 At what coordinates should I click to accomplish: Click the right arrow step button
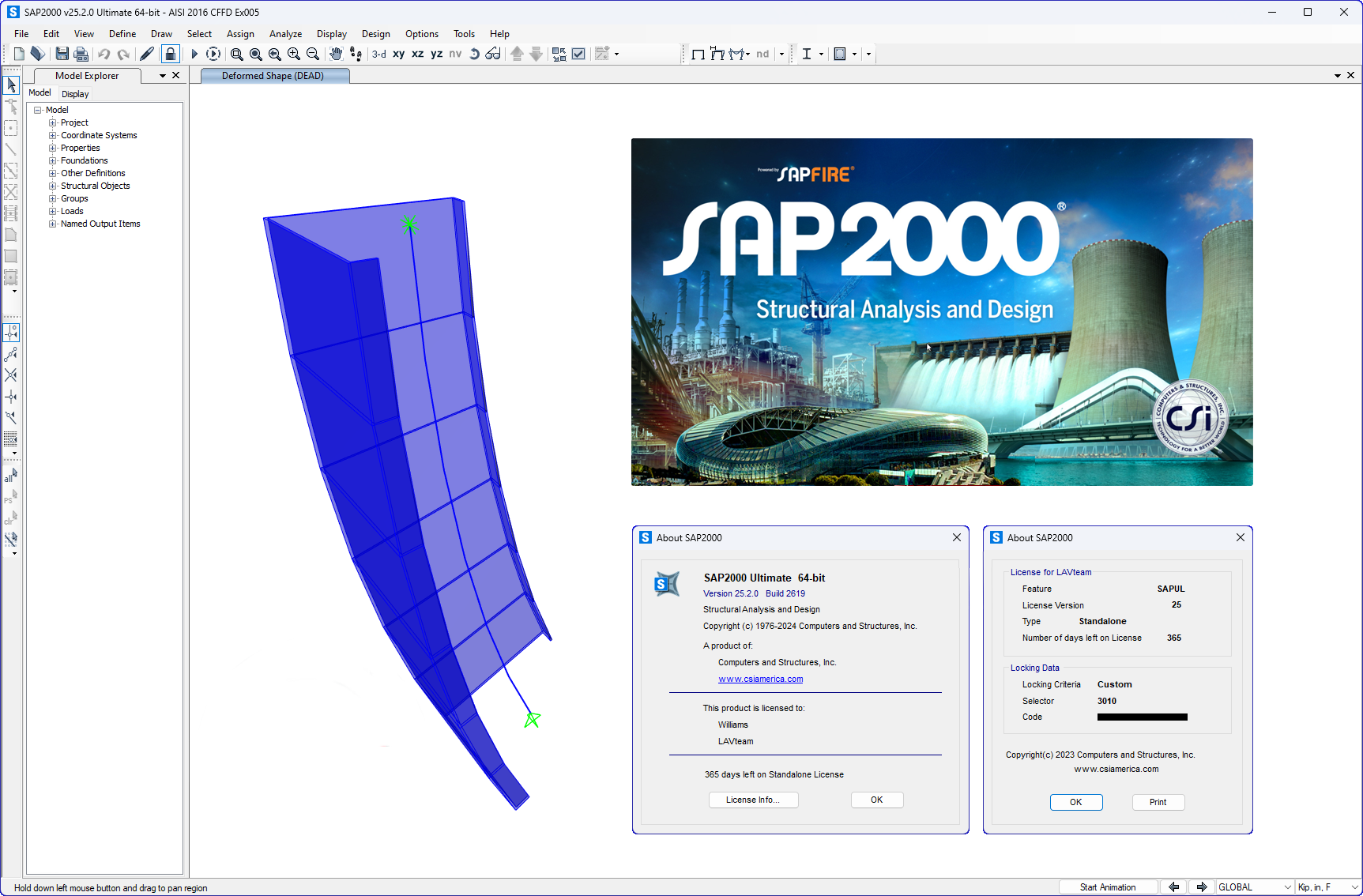click(x=1202, y=887)
